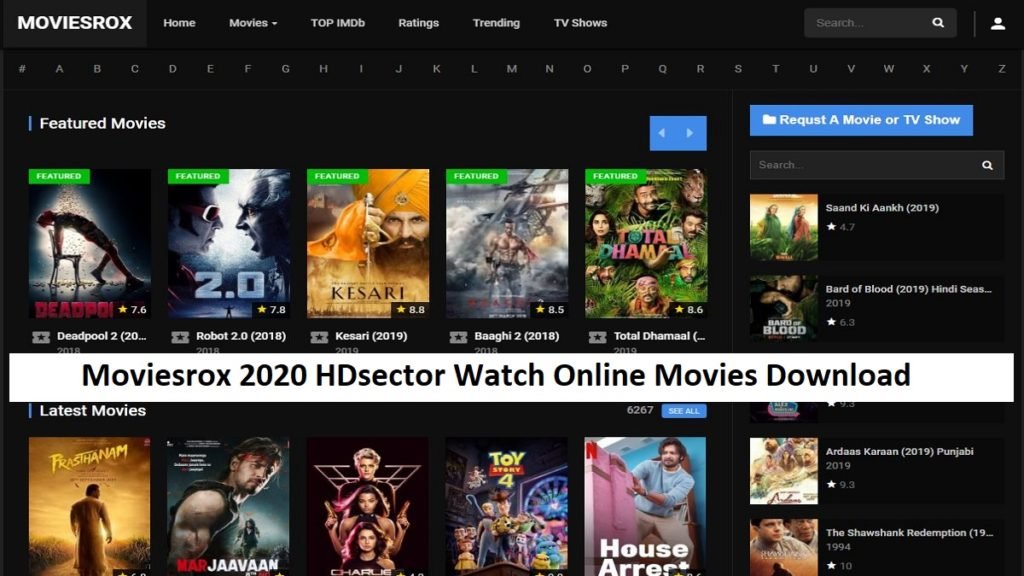
Task: Click SEE ALL for Latest Movies
Action: 684,411
